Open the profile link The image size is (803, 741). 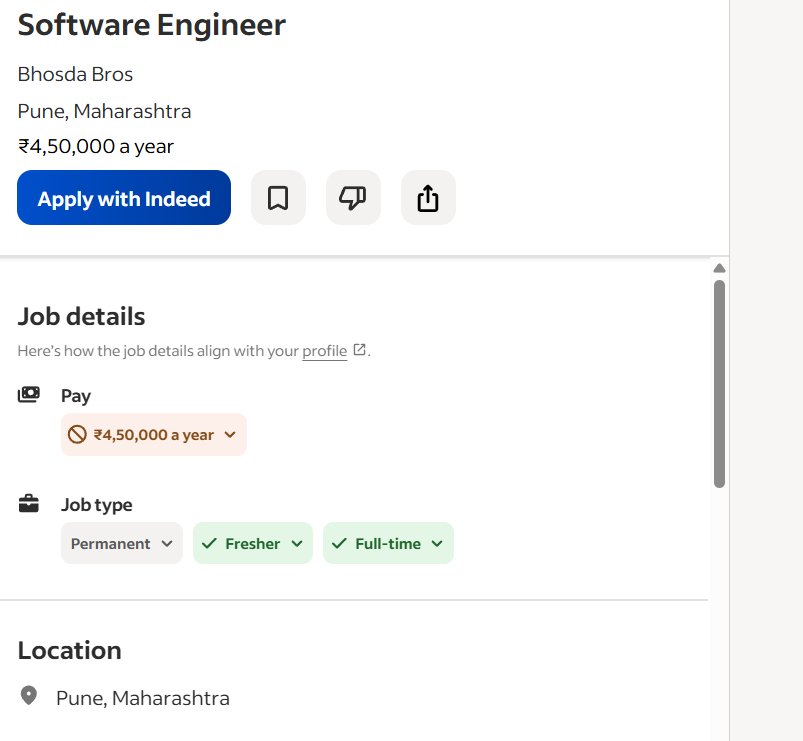[x=325, y=351]
